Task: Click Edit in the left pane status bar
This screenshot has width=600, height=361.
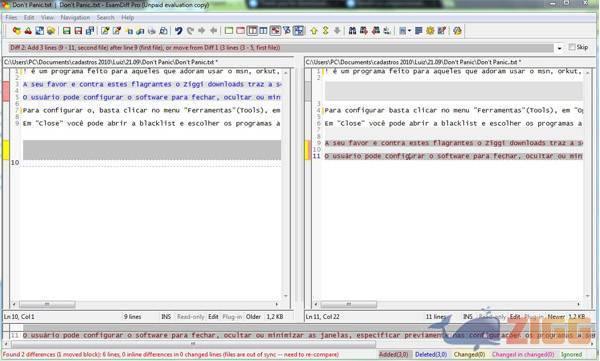Action: point(213,317)
